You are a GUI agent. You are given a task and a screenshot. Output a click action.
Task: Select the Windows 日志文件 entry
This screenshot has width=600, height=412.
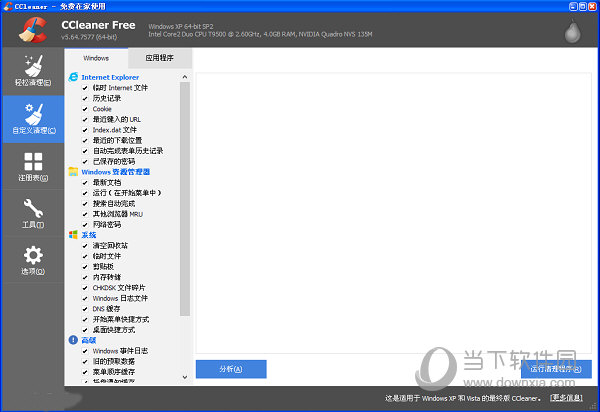[120, 298]
